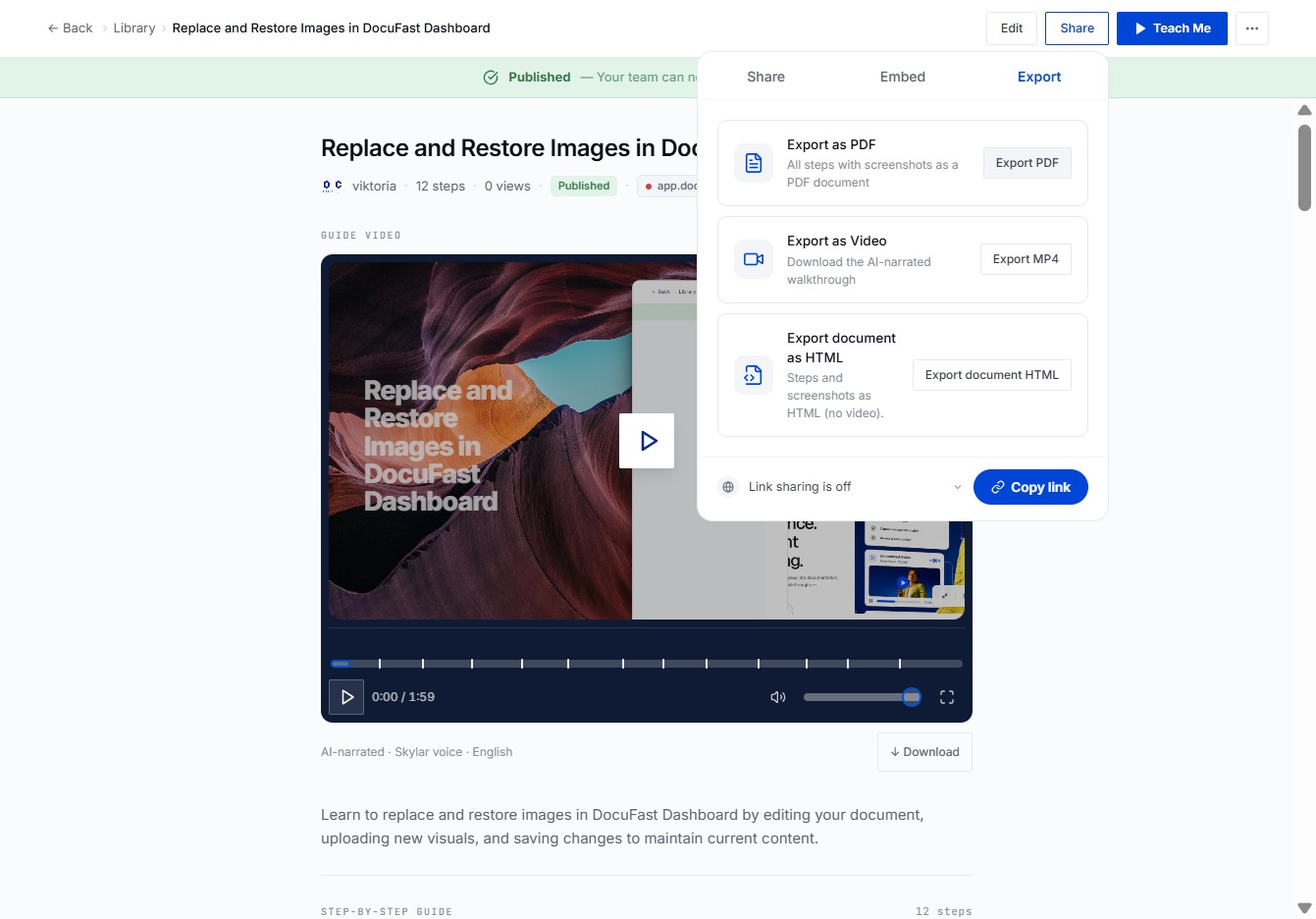
Task: Click the Published banner text
Action: [539, 78]
